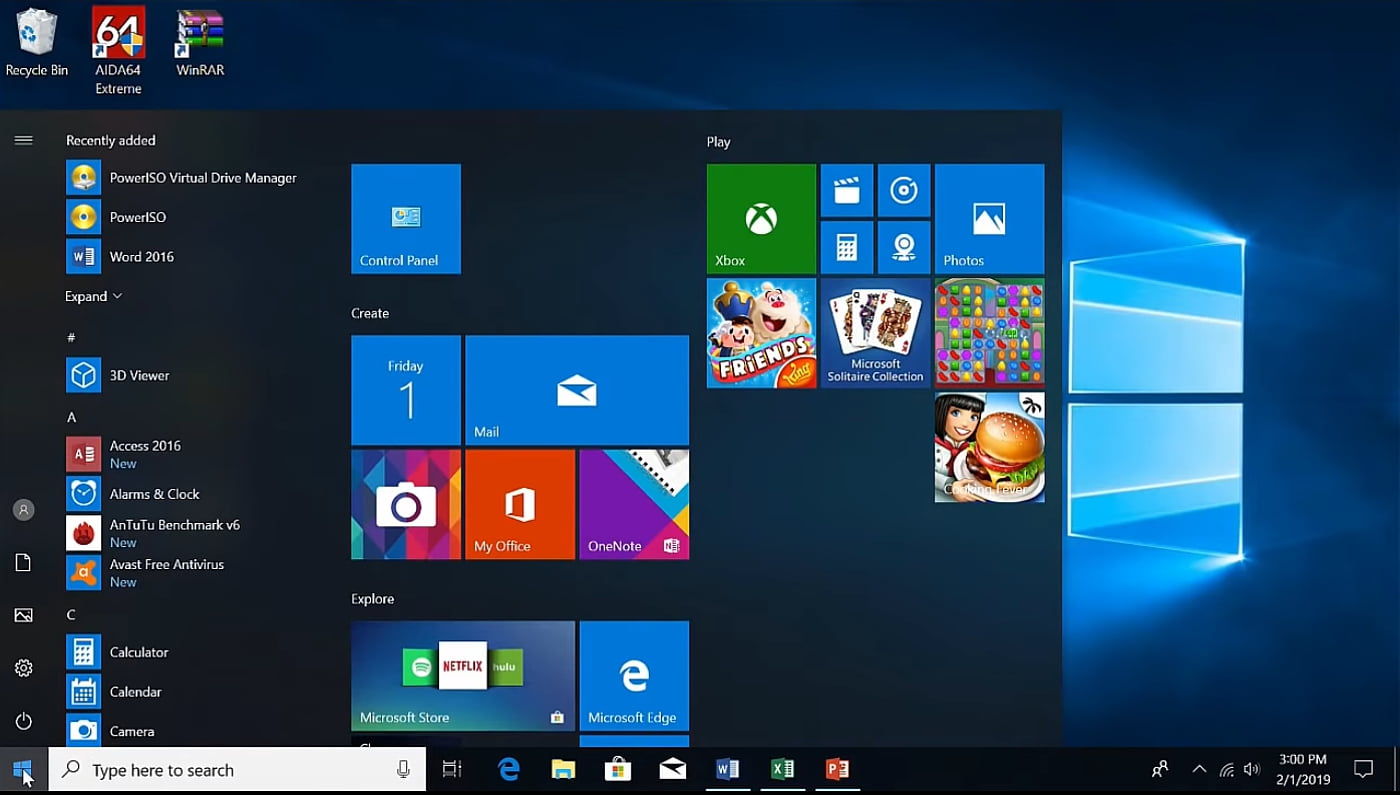The height and width of the screenshot is (795, 1400).
Task: Open the Microsoft Edge tile
Action: pos(634,676)
